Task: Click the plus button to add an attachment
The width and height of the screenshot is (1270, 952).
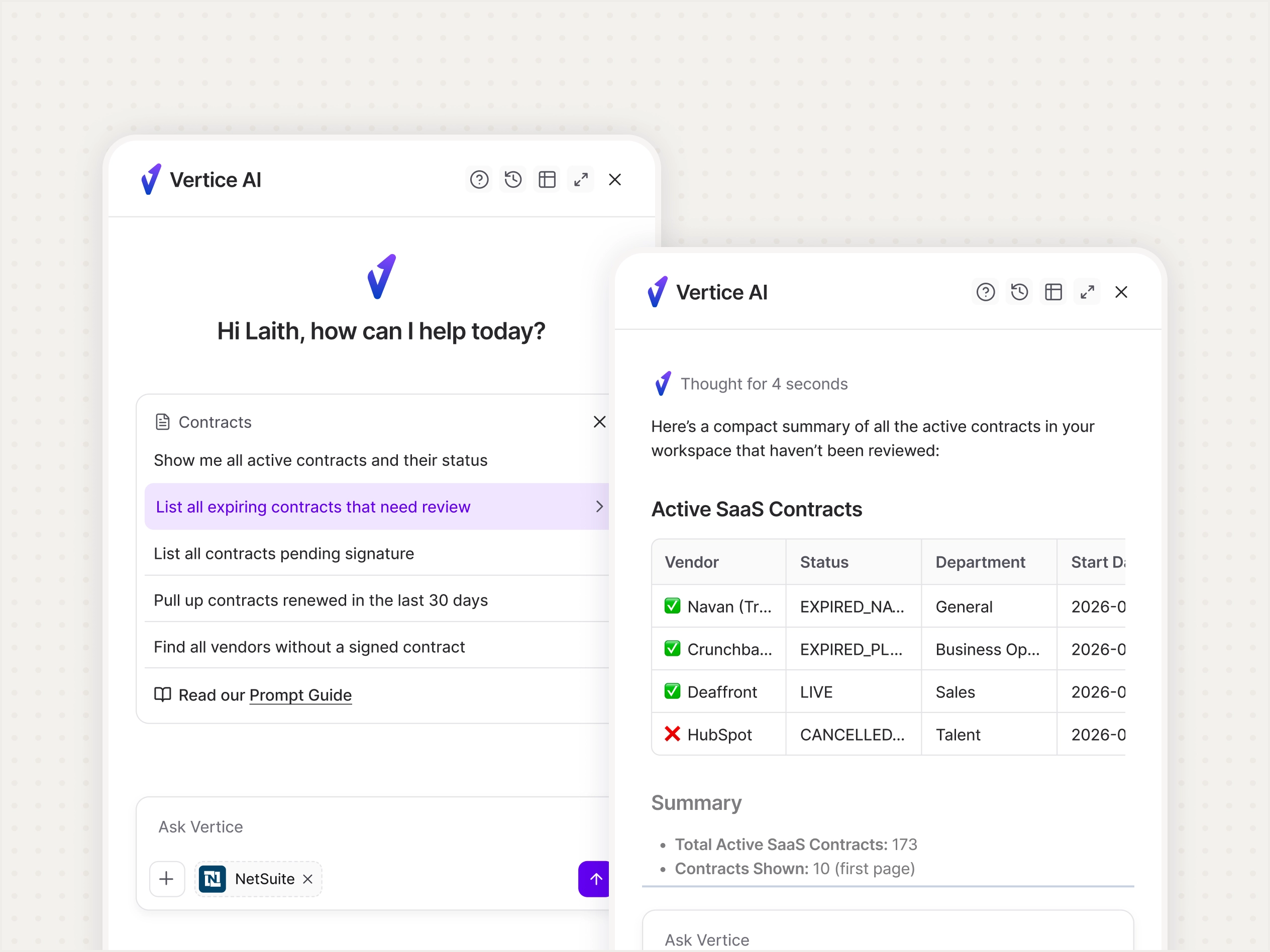Action: 166,879
